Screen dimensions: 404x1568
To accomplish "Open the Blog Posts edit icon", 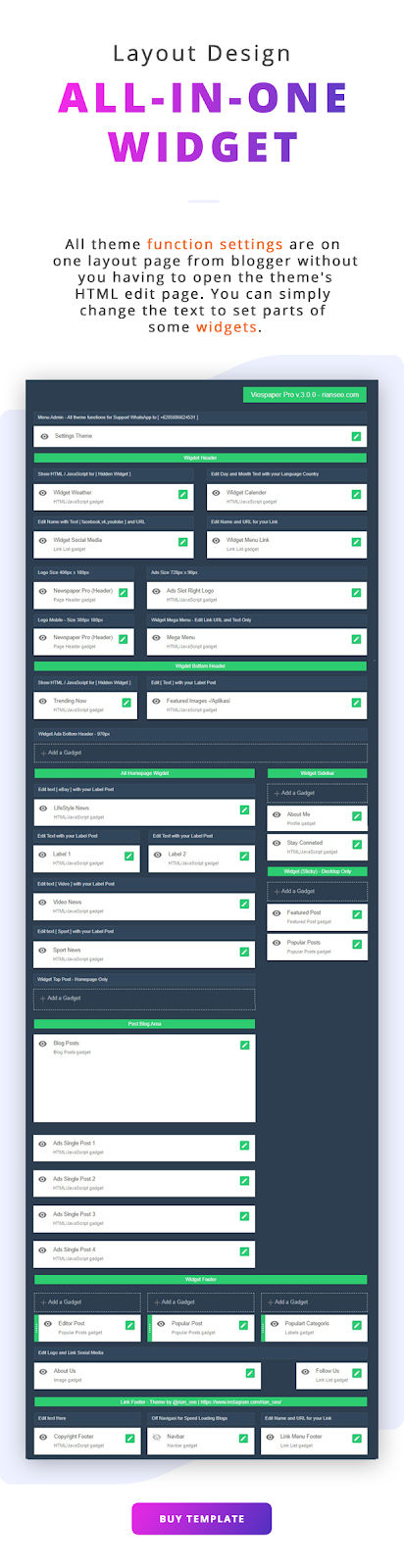I will click(x=244, y=1046).
